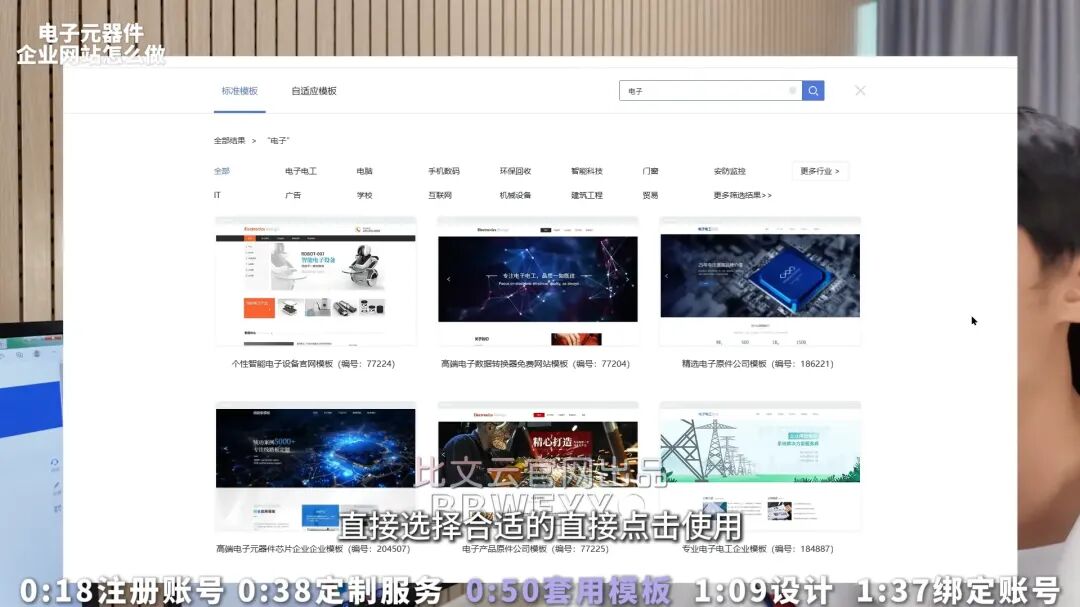Click the search input containing 电子
1080x607 pixels.
700,91
